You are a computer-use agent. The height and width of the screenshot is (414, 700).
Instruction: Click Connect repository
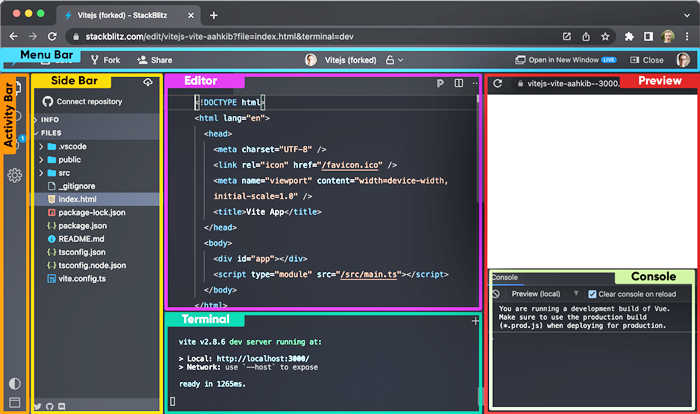(83, 101)
